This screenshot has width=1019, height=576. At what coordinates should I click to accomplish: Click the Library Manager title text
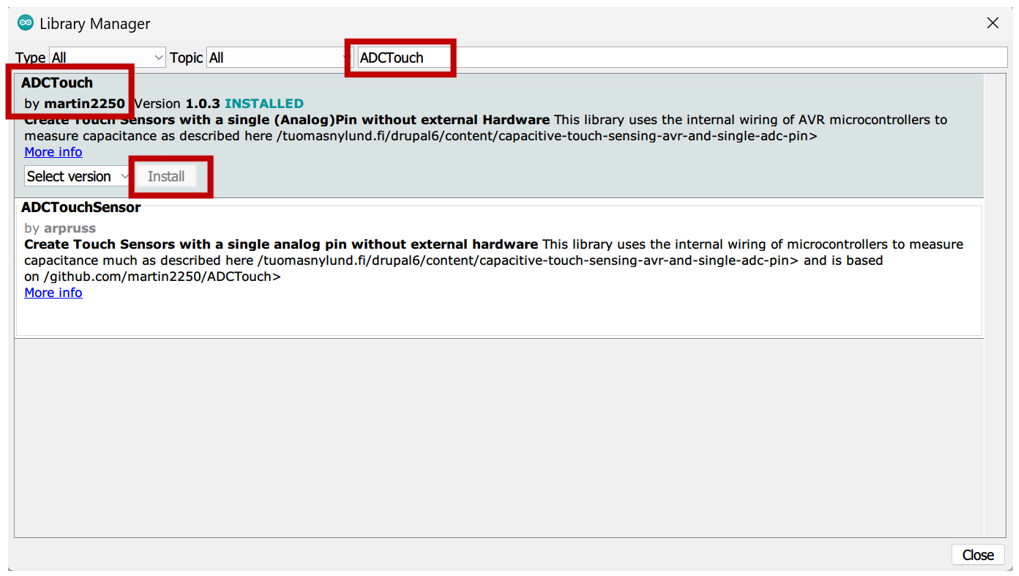(x=95, y=23)
